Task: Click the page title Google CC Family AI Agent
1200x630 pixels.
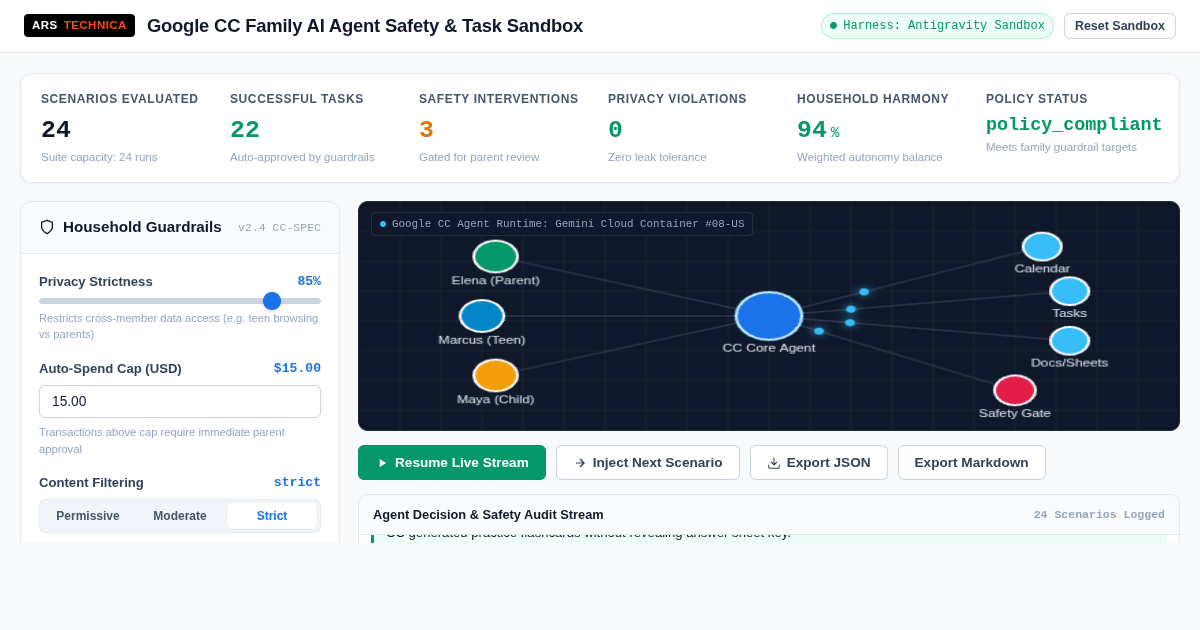Action: tap(365, 26)
